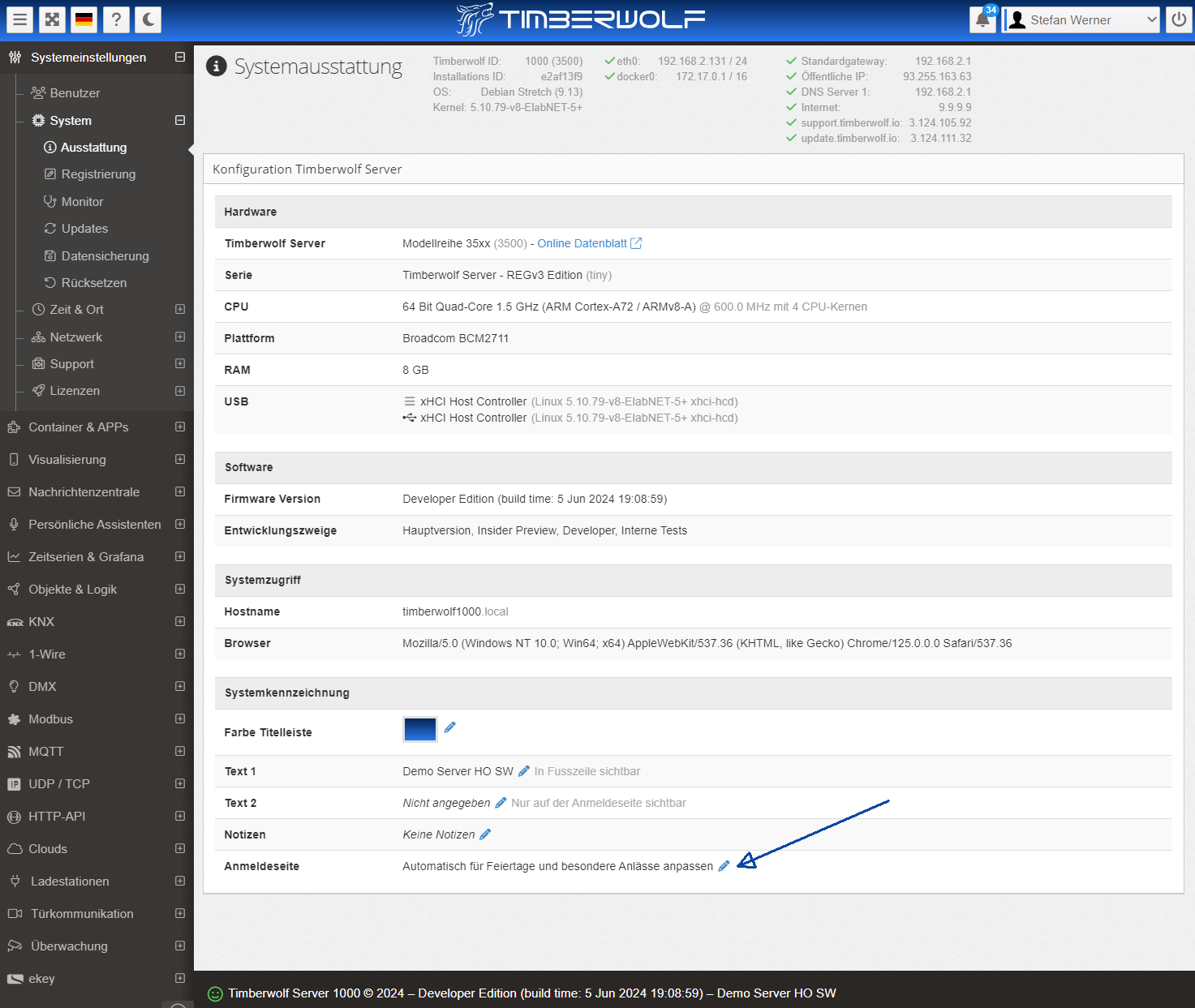Edit Text 2 with the pencil icon
1195x1008 pixels.
tap(501, 803)
